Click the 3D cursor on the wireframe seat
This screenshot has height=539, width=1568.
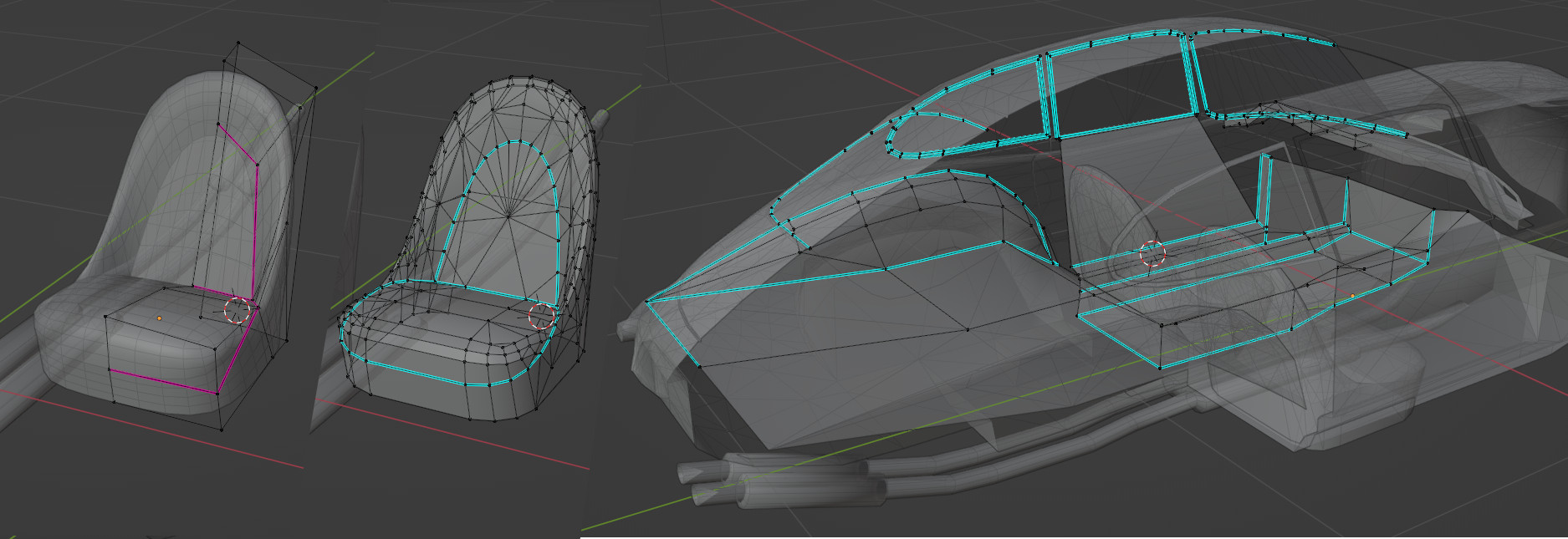pyautogui.click(x=542, y=316)
